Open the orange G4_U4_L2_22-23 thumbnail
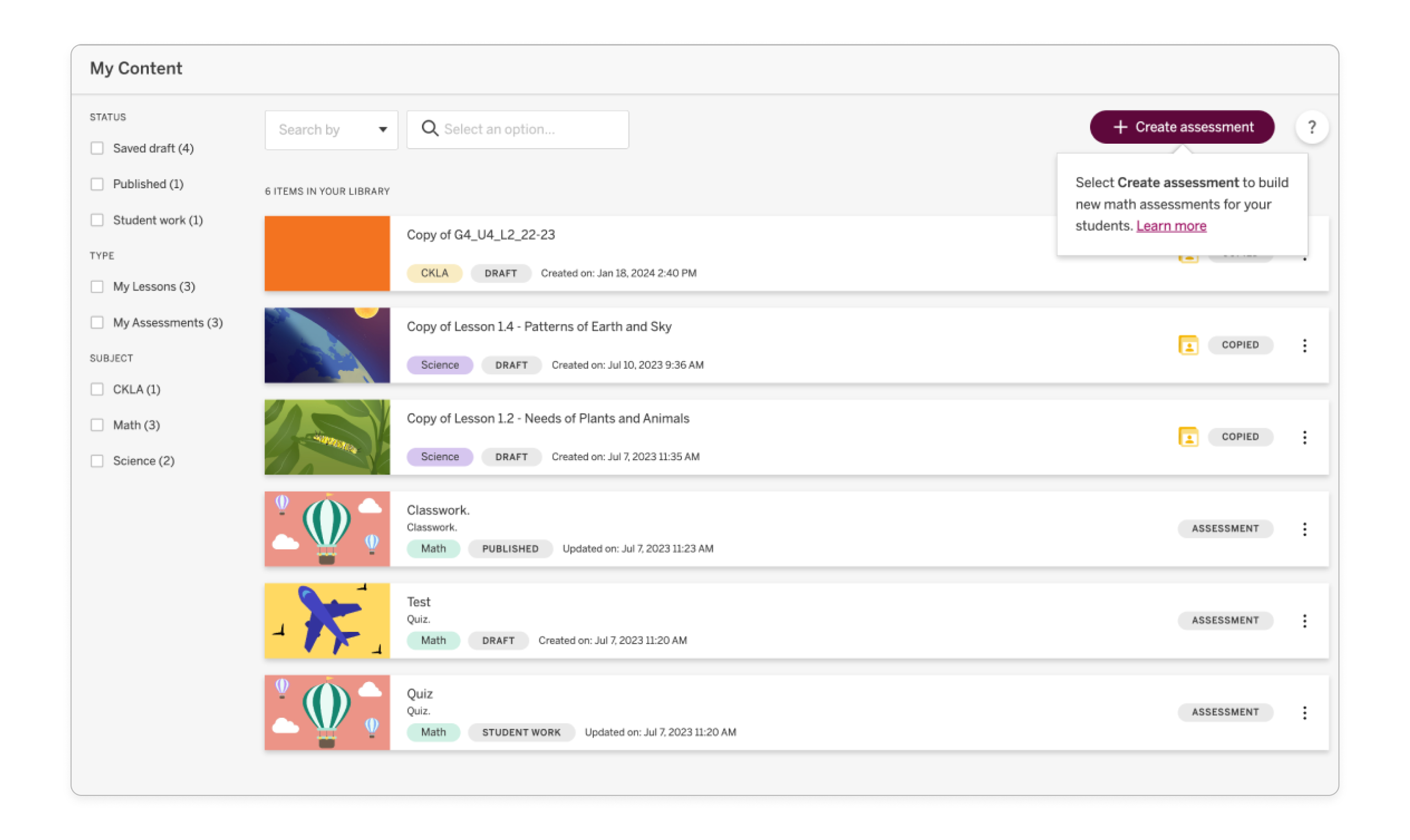The image size is (1410, 840). coord(327,254)
